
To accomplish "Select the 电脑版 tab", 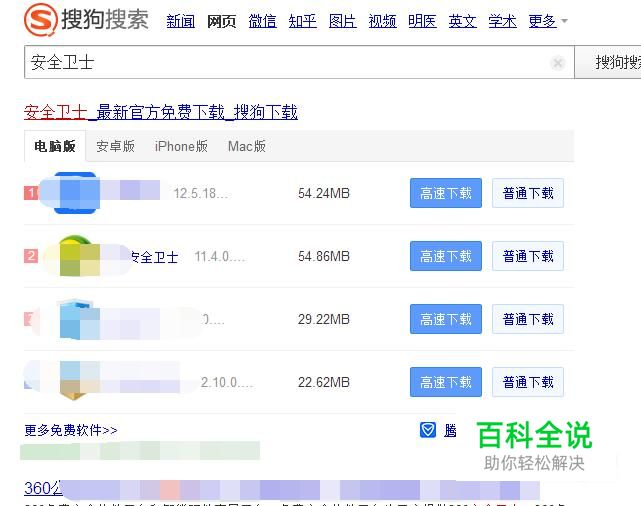I will (x=55, y=146).
